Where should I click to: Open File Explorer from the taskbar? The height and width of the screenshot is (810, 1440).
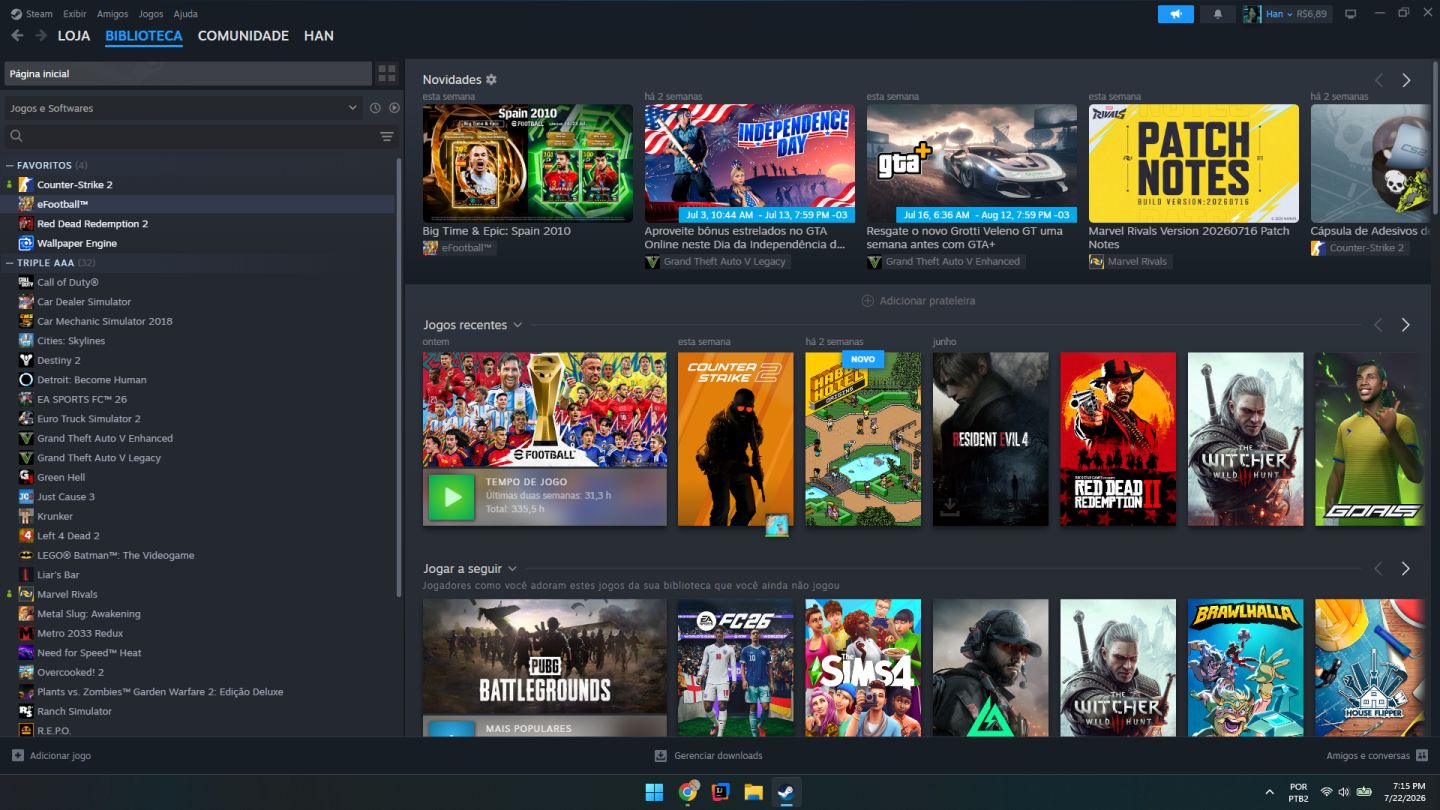point(753,792)
